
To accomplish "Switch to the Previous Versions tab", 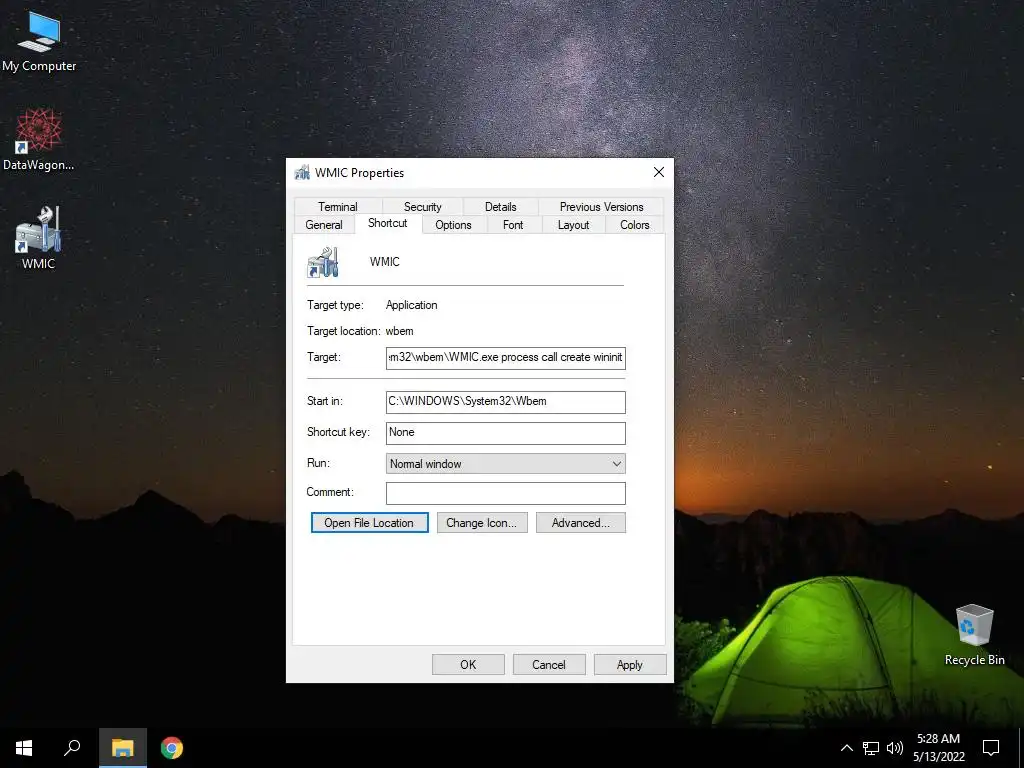I will tap(601, 206).
